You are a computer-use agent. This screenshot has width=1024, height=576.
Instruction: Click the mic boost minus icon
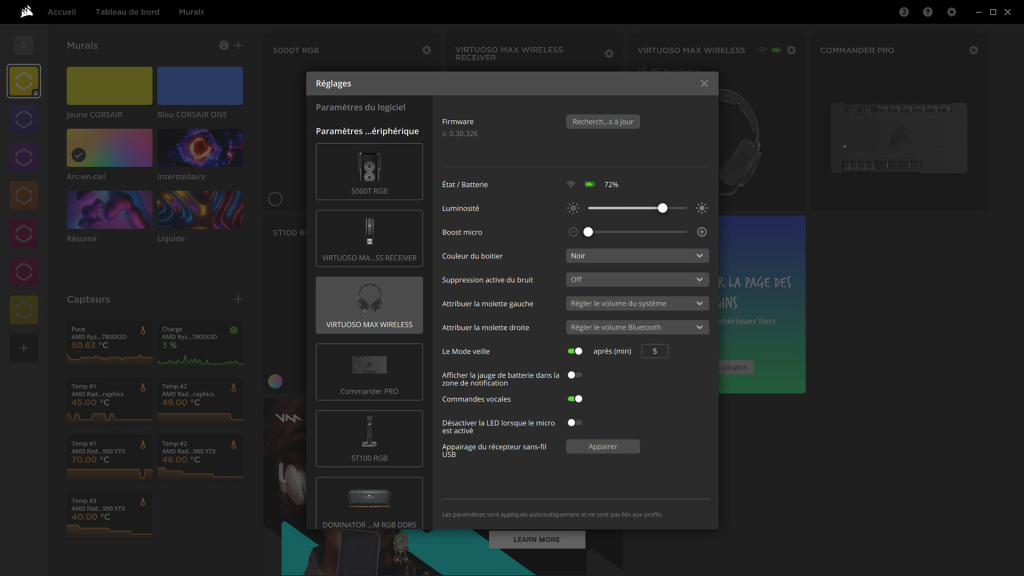click(573, 232)
